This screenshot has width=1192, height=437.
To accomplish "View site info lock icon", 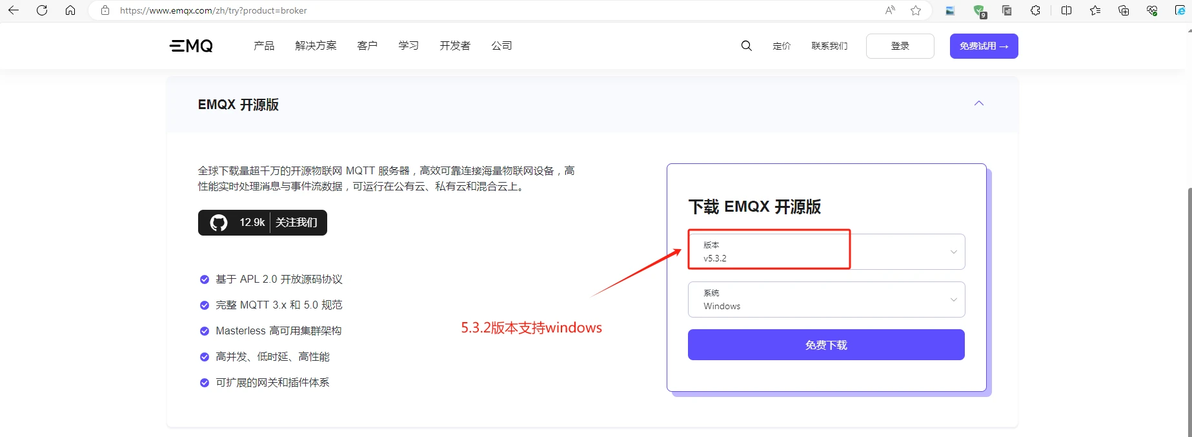I will click(105, 11).
